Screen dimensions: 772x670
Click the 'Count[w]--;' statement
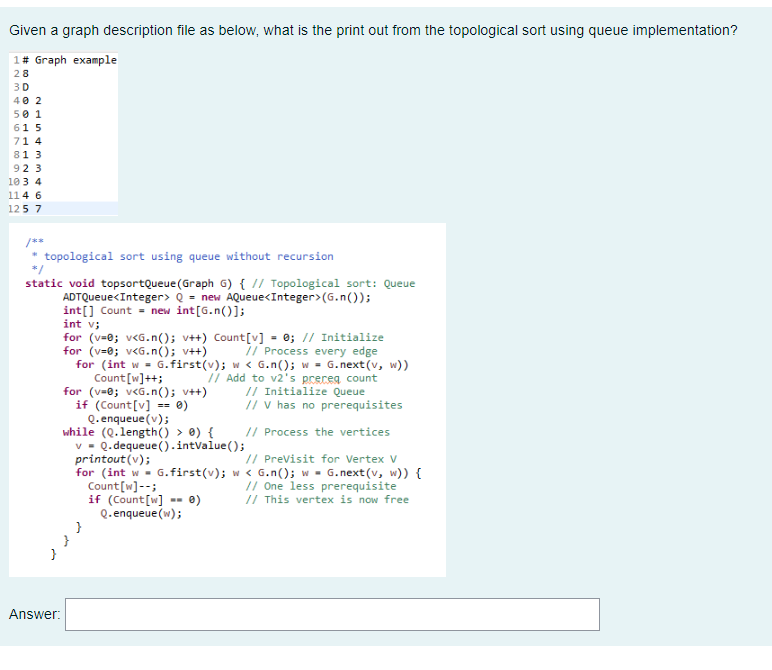(122, 486)
